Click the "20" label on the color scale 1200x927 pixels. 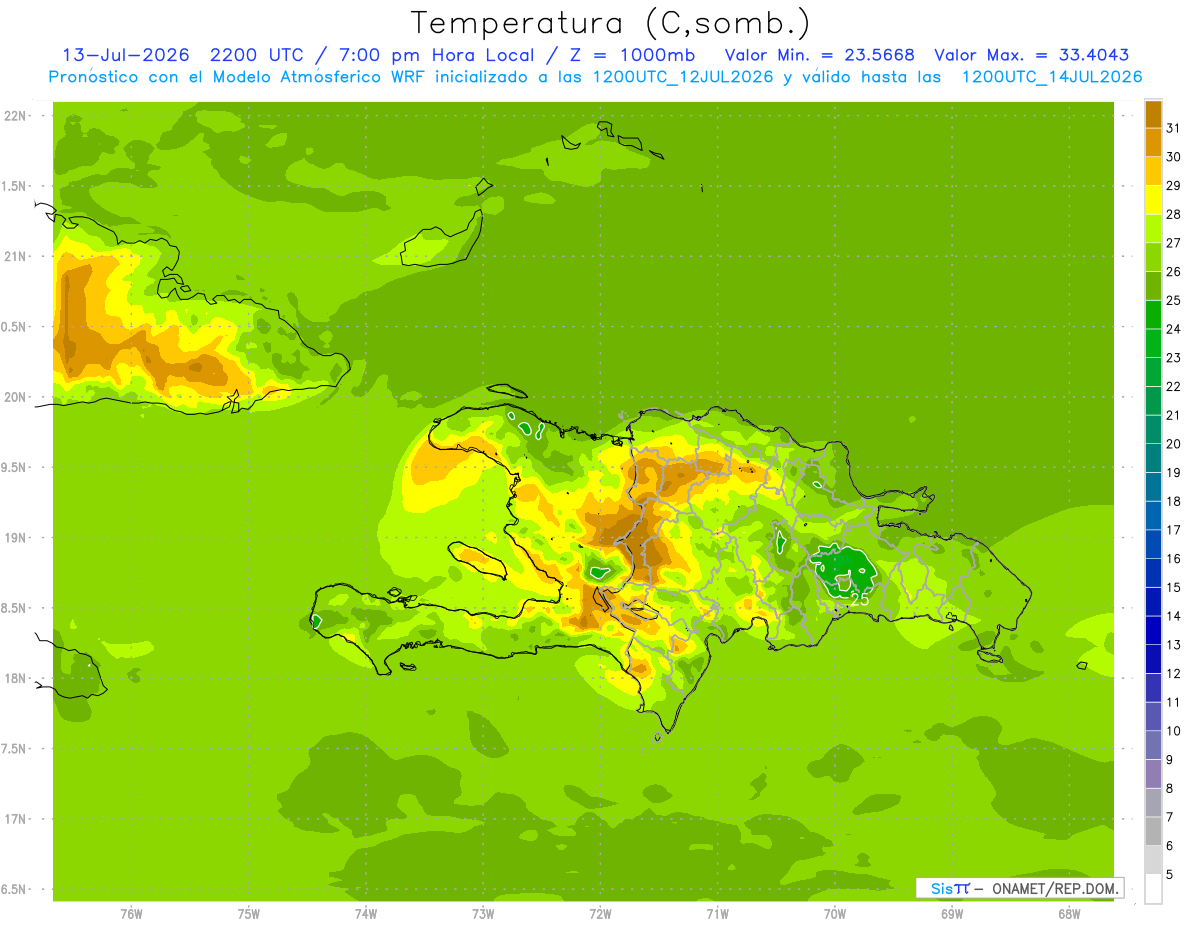click(1174, 444)
